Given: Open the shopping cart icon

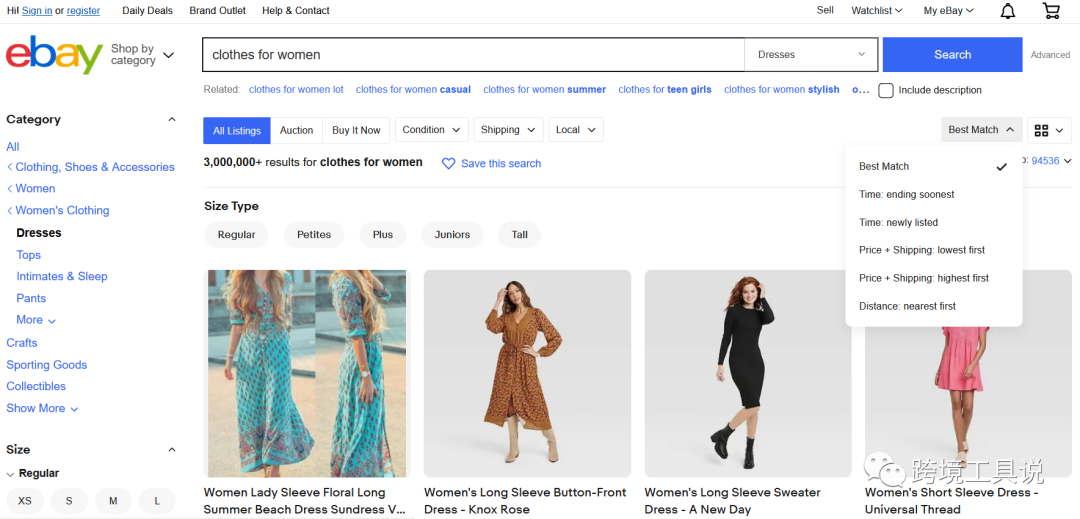Looking at the screenshot, I should pyautogui.click(x=1051, y=11).
